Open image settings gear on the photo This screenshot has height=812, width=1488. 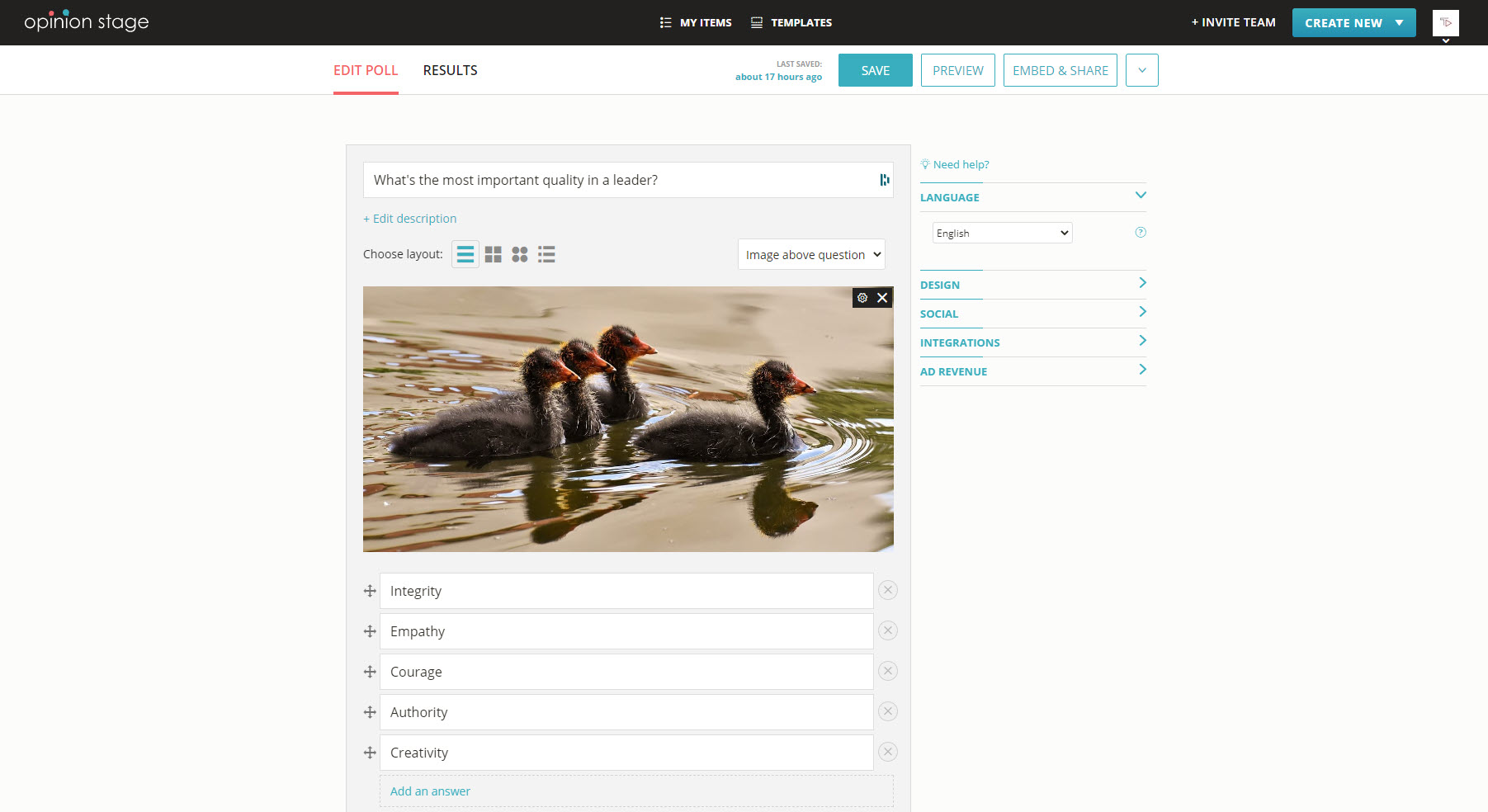click(862, 298)
